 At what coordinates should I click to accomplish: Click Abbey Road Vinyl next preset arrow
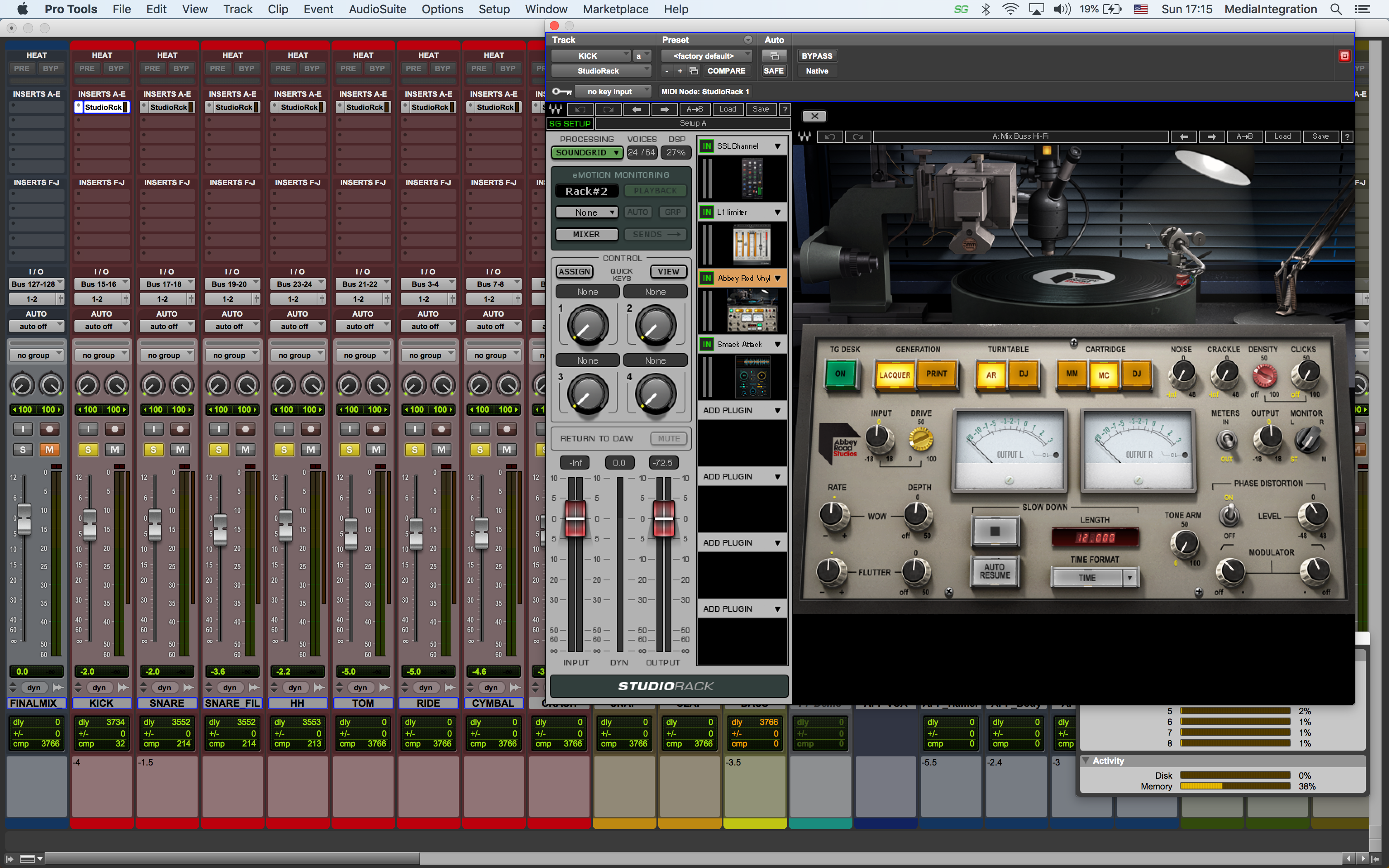(1212, 137)
